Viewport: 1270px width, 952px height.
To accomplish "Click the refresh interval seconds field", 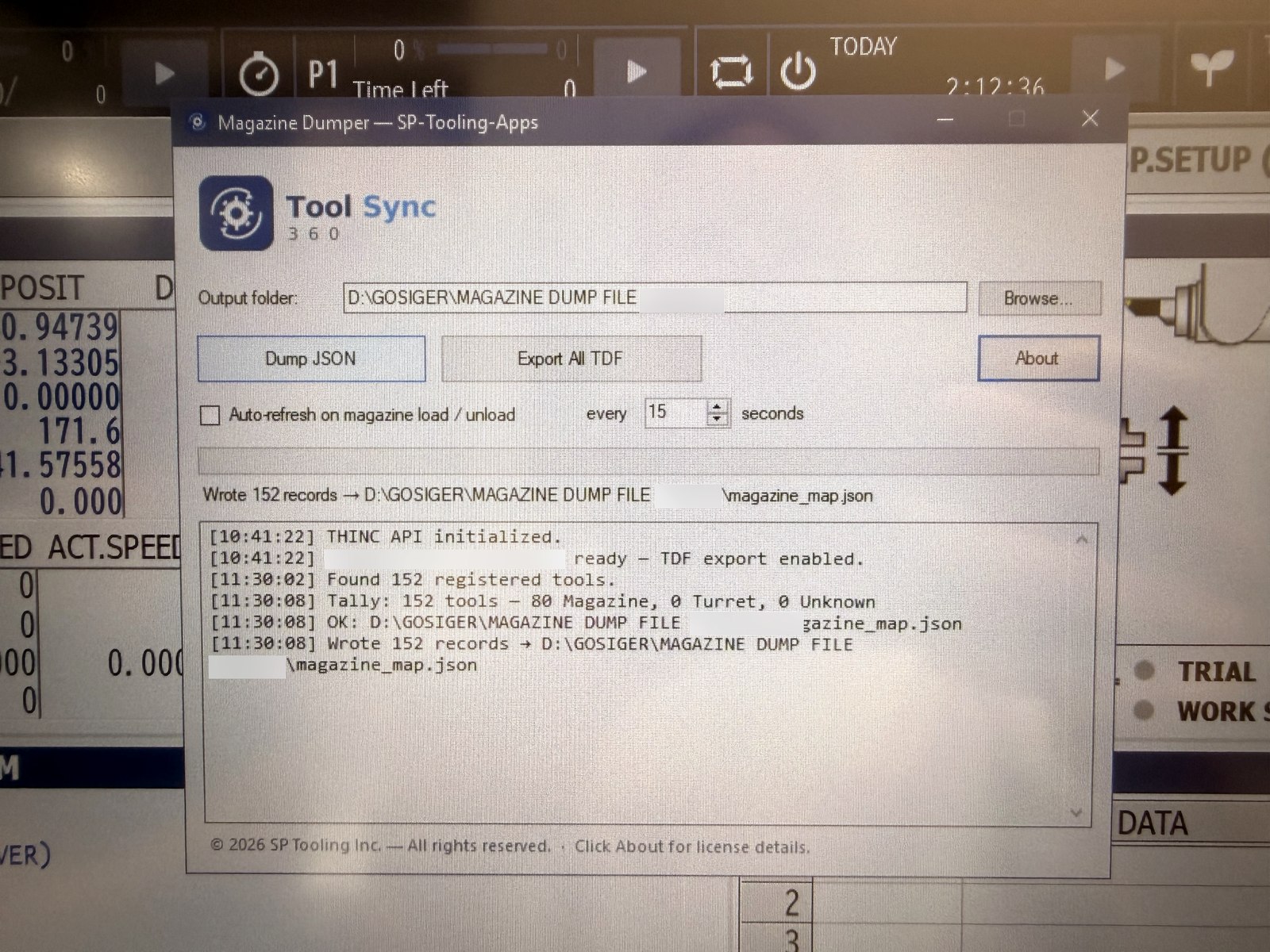I will click(675, 412).
